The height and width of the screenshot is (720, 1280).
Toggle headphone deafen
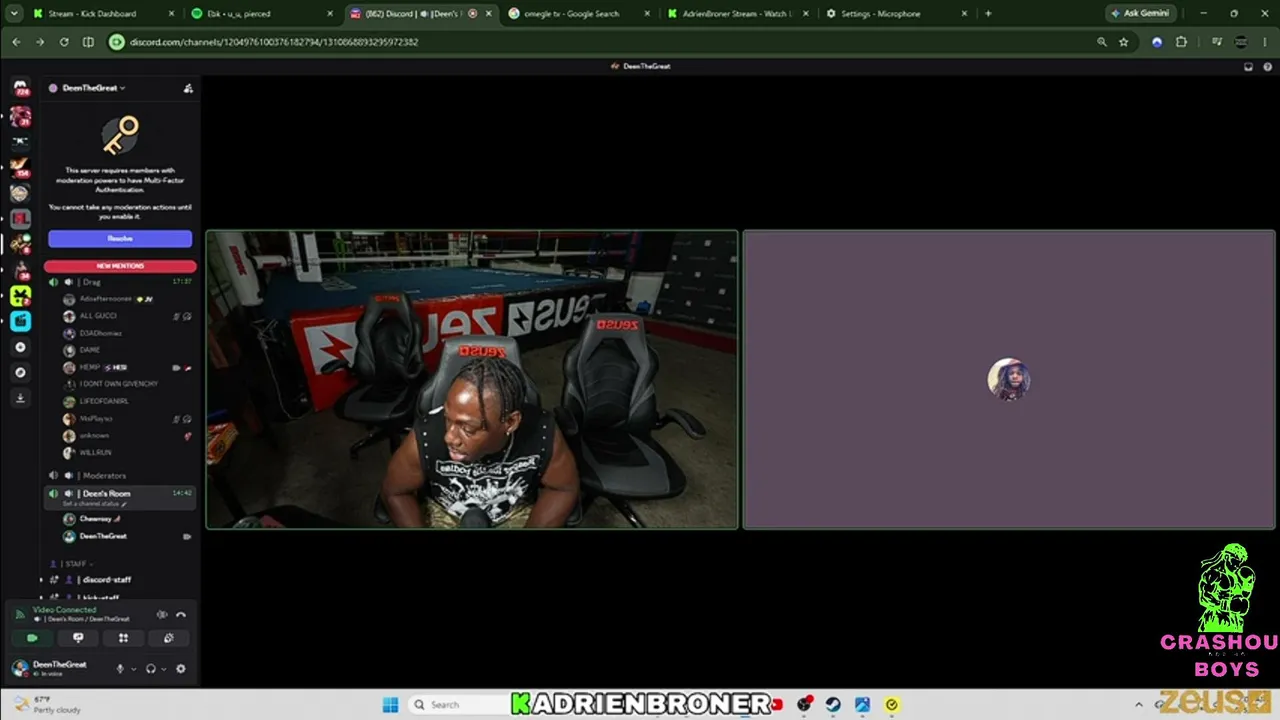tap(151, 669)
